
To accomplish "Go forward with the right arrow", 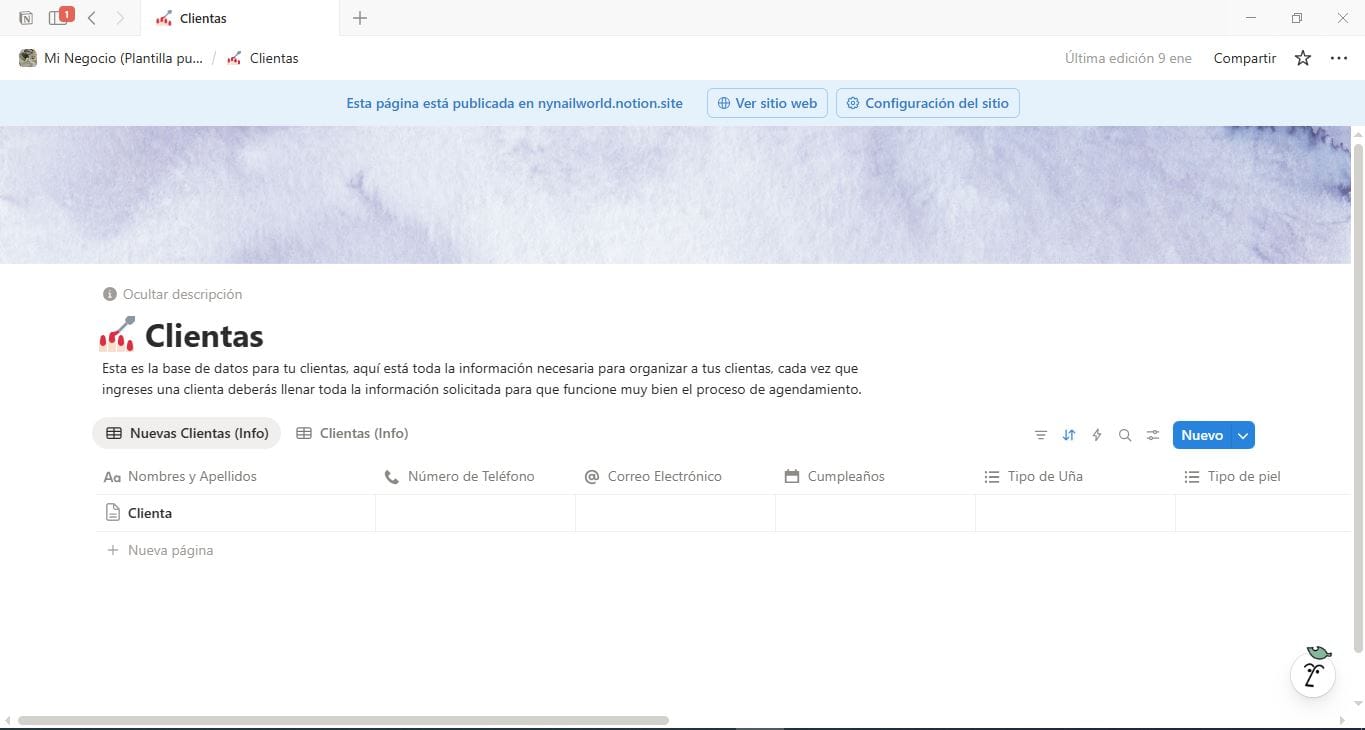I will 121,18.
